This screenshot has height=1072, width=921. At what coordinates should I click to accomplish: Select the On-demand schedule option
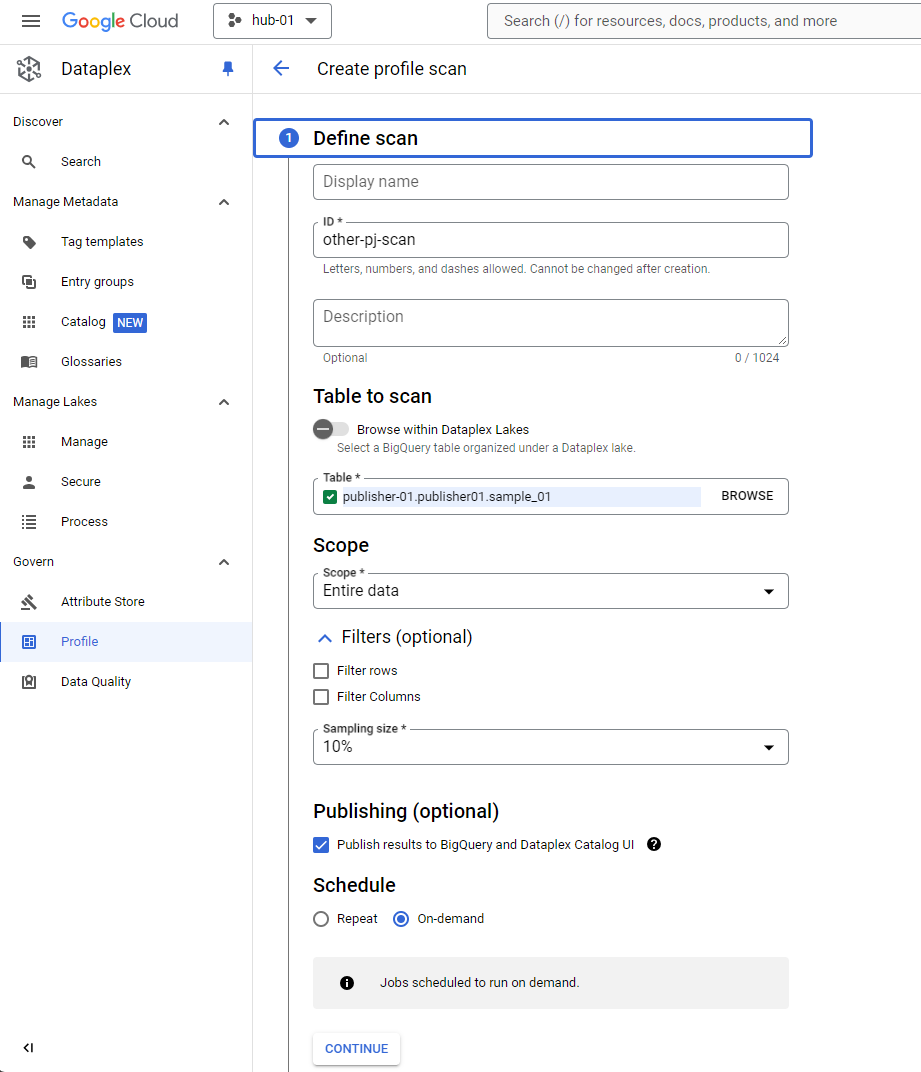click(401, 919)
